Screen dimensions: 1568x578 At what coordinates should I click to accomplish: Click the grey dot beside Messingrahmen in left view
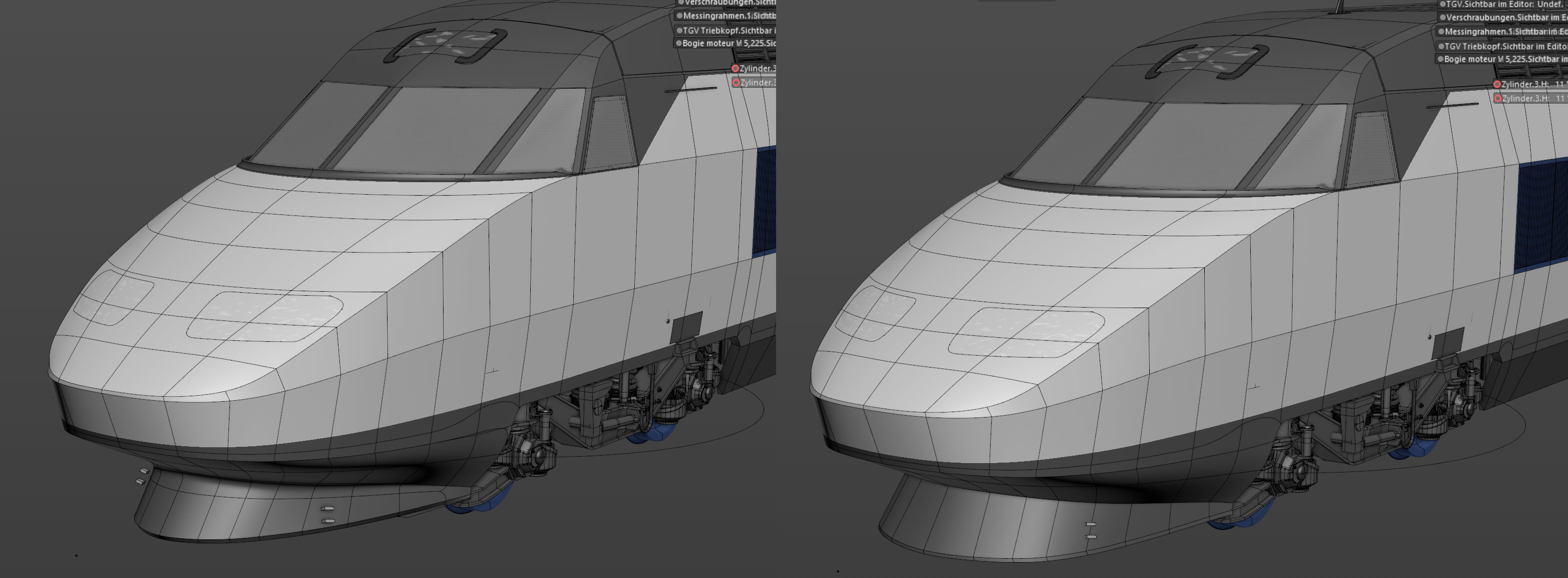(x=679, y=16)
